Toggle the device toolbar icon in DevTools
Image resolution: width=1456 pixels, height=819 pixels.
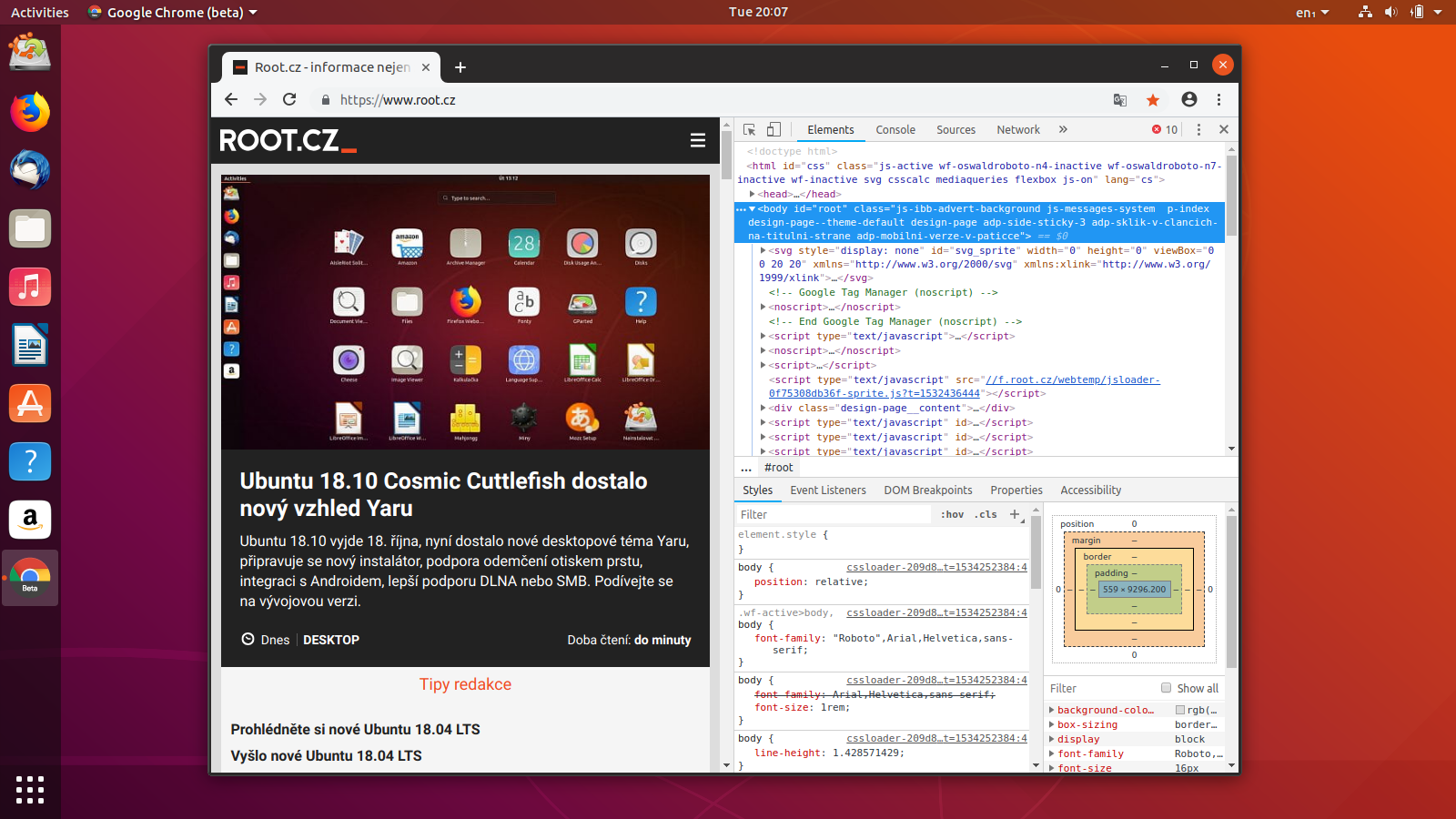774,129
